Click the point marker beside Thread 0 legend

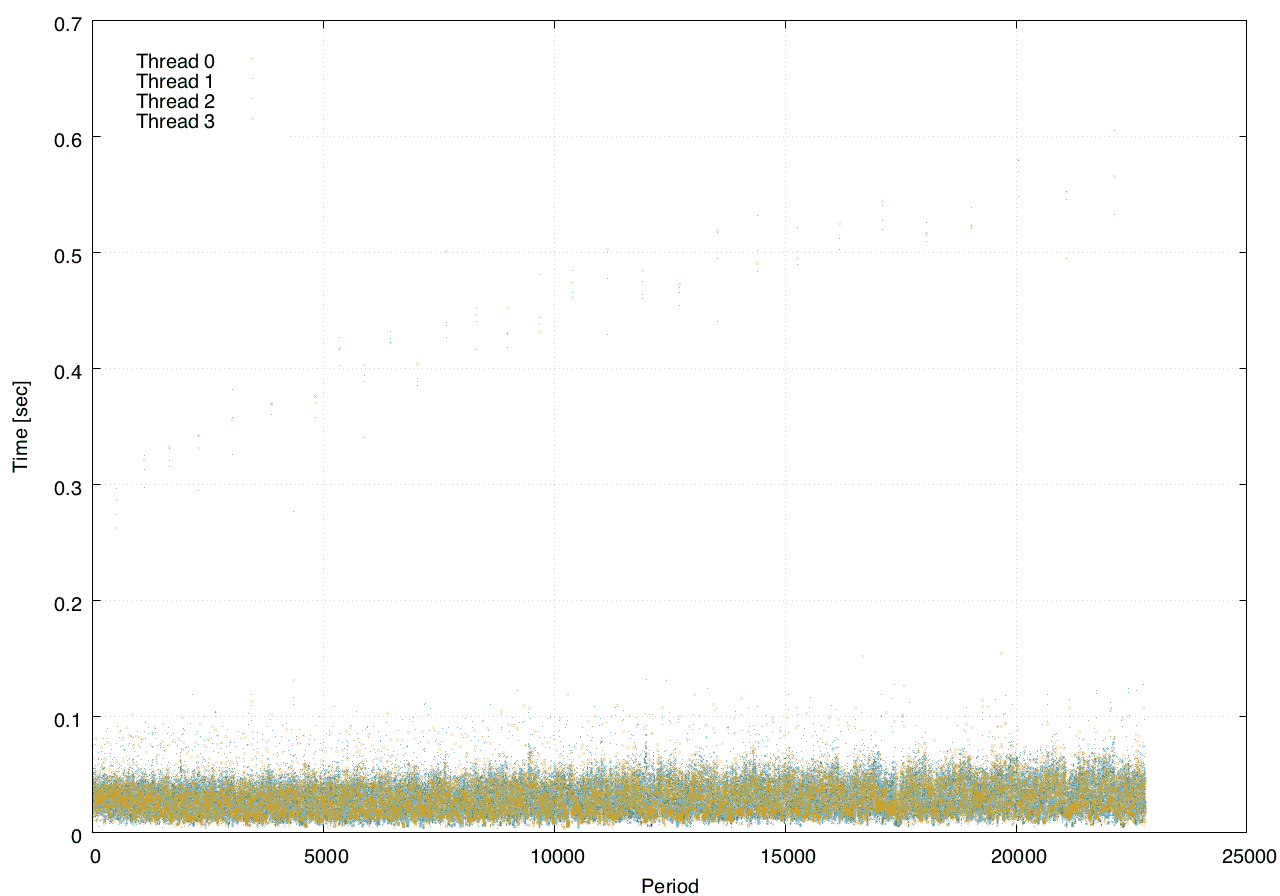pos(252,59)
